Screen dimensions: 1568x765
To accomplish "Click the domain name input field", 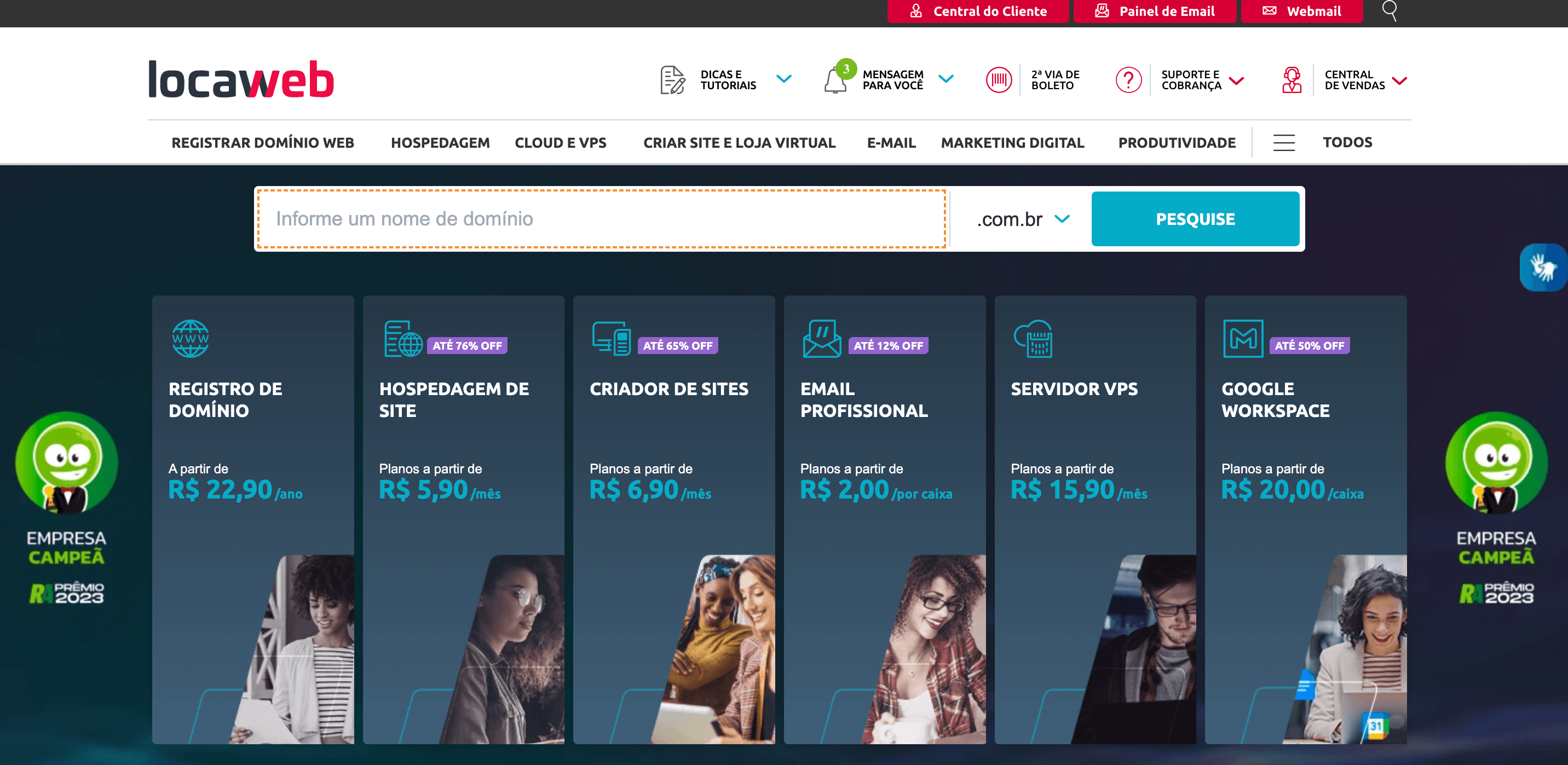I will pyautogui.click(x=601, y=219).
